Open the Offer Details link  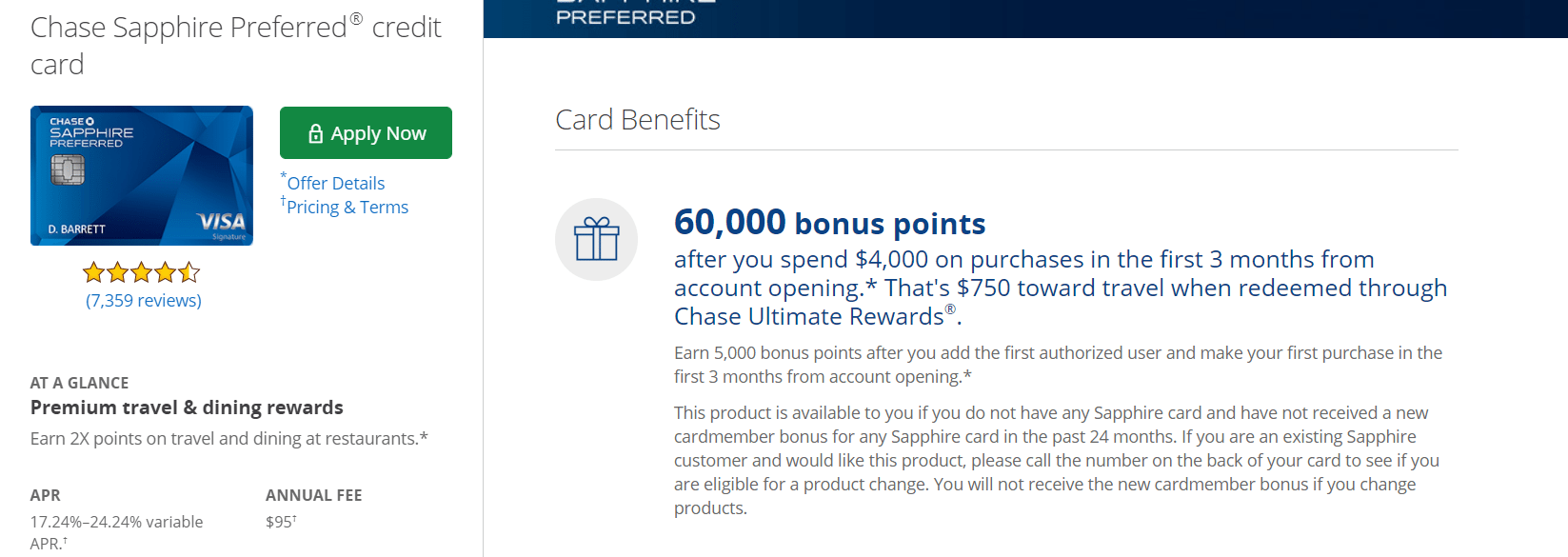(335, 183)
